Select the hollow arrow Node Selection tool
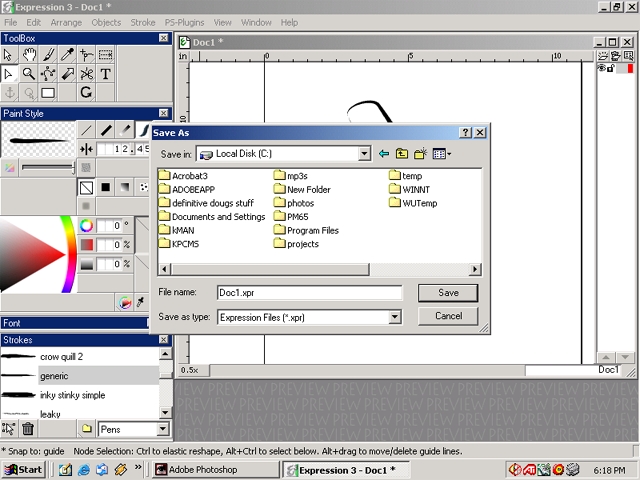The width and height of the screenshot is (640, 480). pos(8,74)
